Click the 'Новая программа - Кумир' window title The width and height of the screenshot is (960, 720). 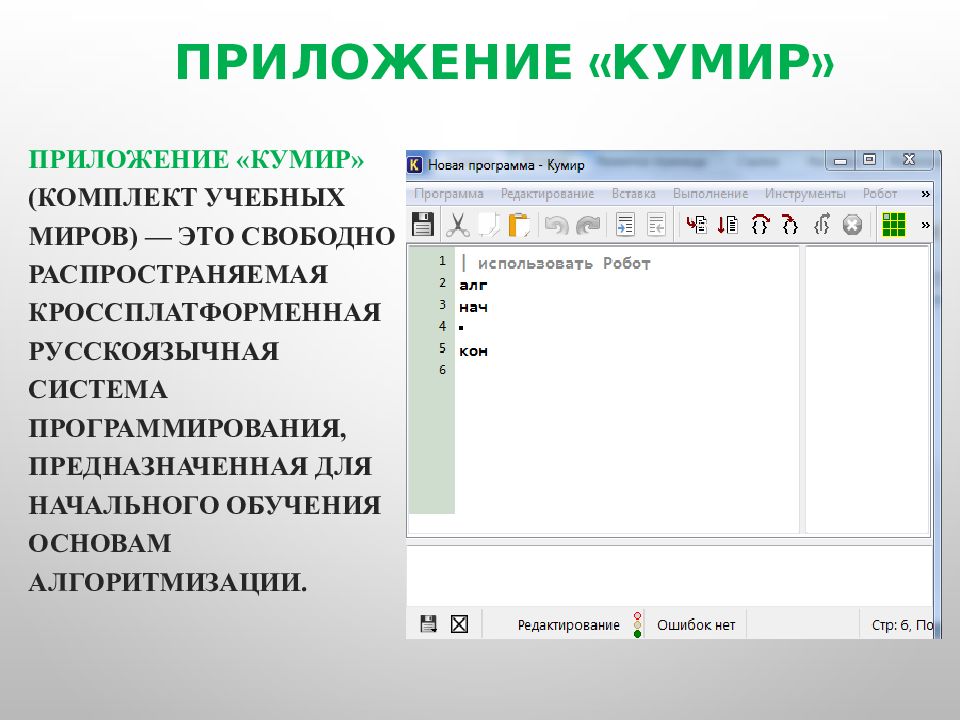(x=506, y=165)
